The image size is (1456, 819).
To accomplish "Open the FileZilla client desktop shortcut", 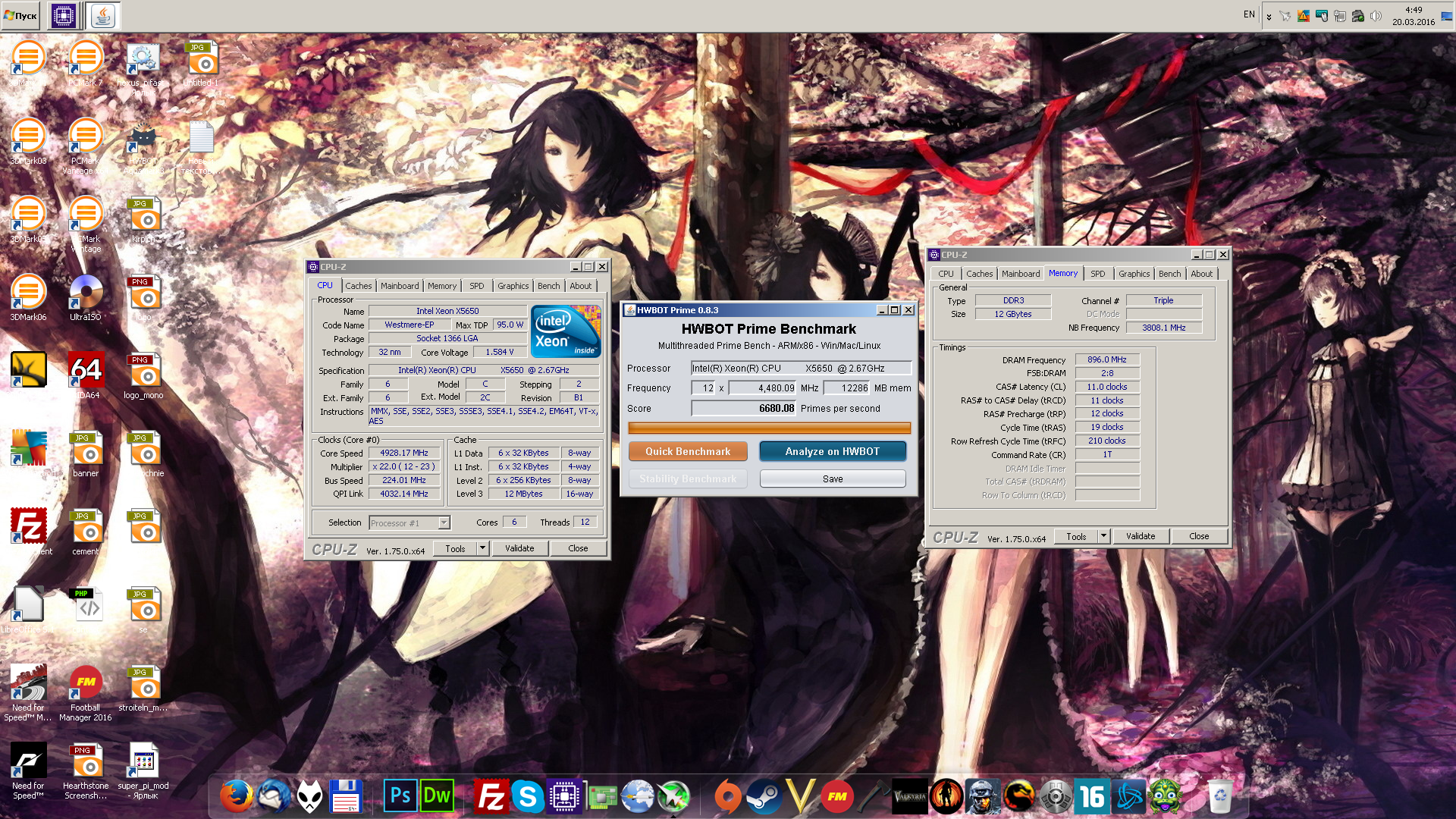I will pos(28,531).
